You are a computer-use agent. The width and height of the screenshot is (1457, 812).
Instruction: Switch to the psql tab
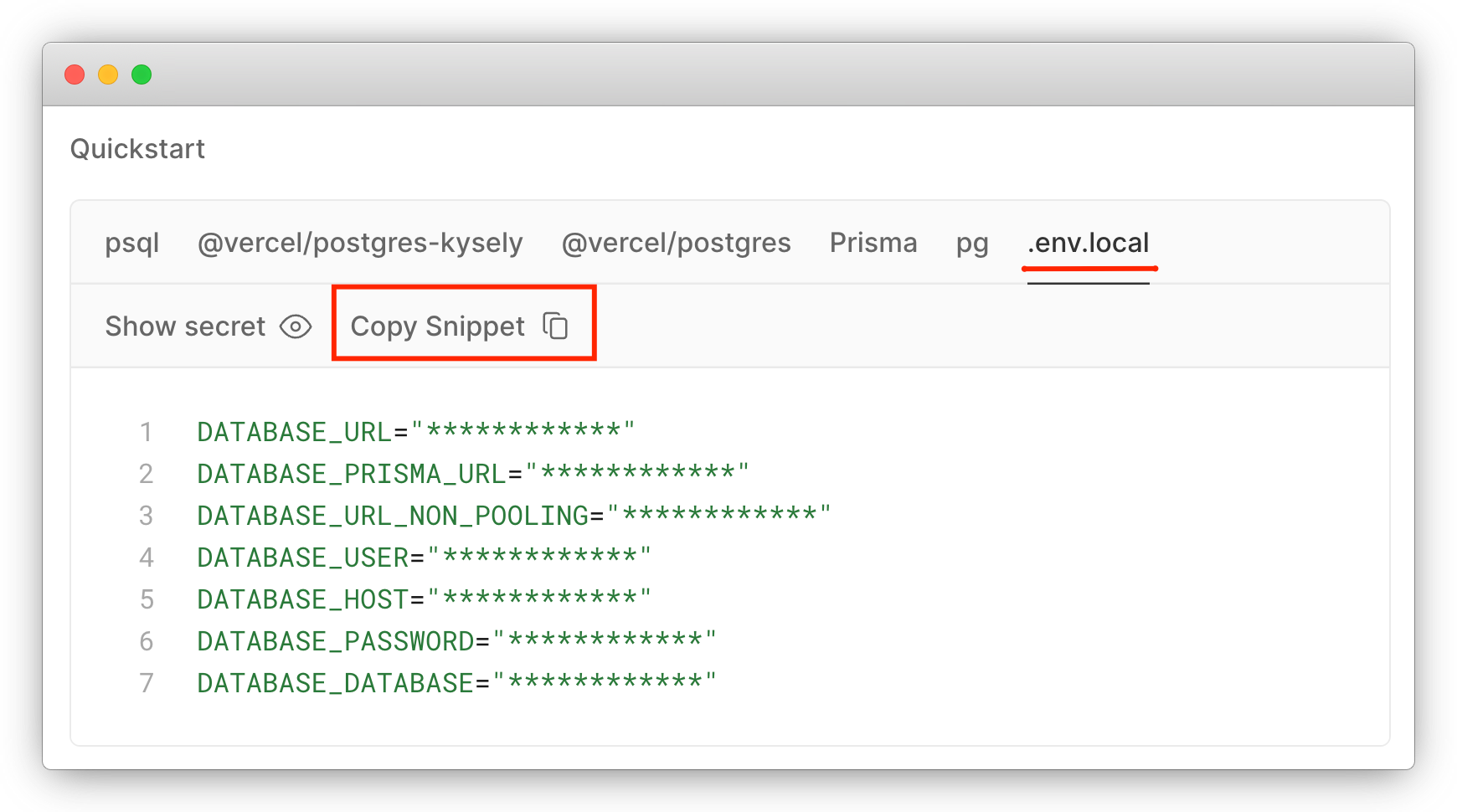point(132,243)
